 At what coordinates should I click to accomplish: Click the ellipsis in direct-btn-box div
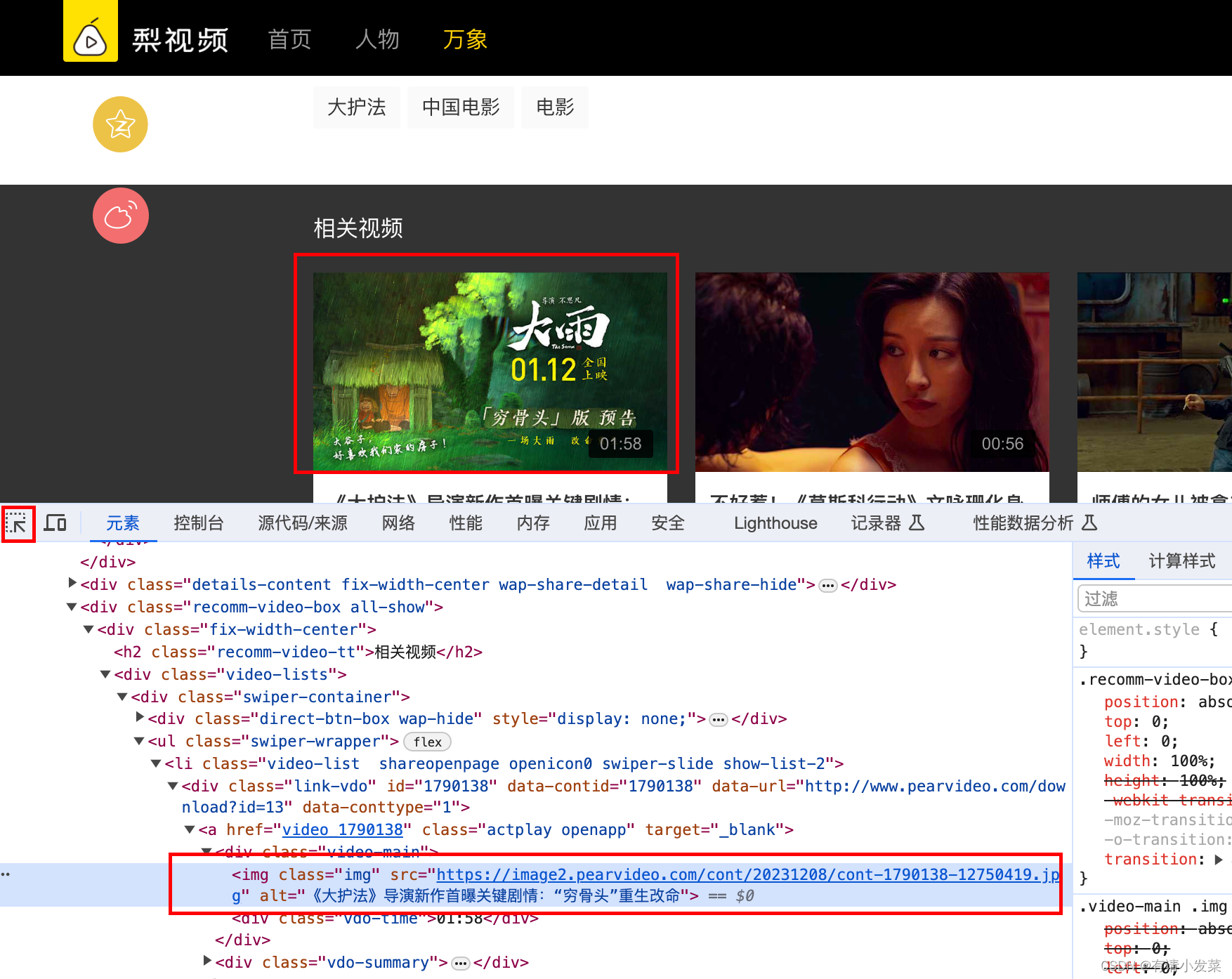(718, 720)
